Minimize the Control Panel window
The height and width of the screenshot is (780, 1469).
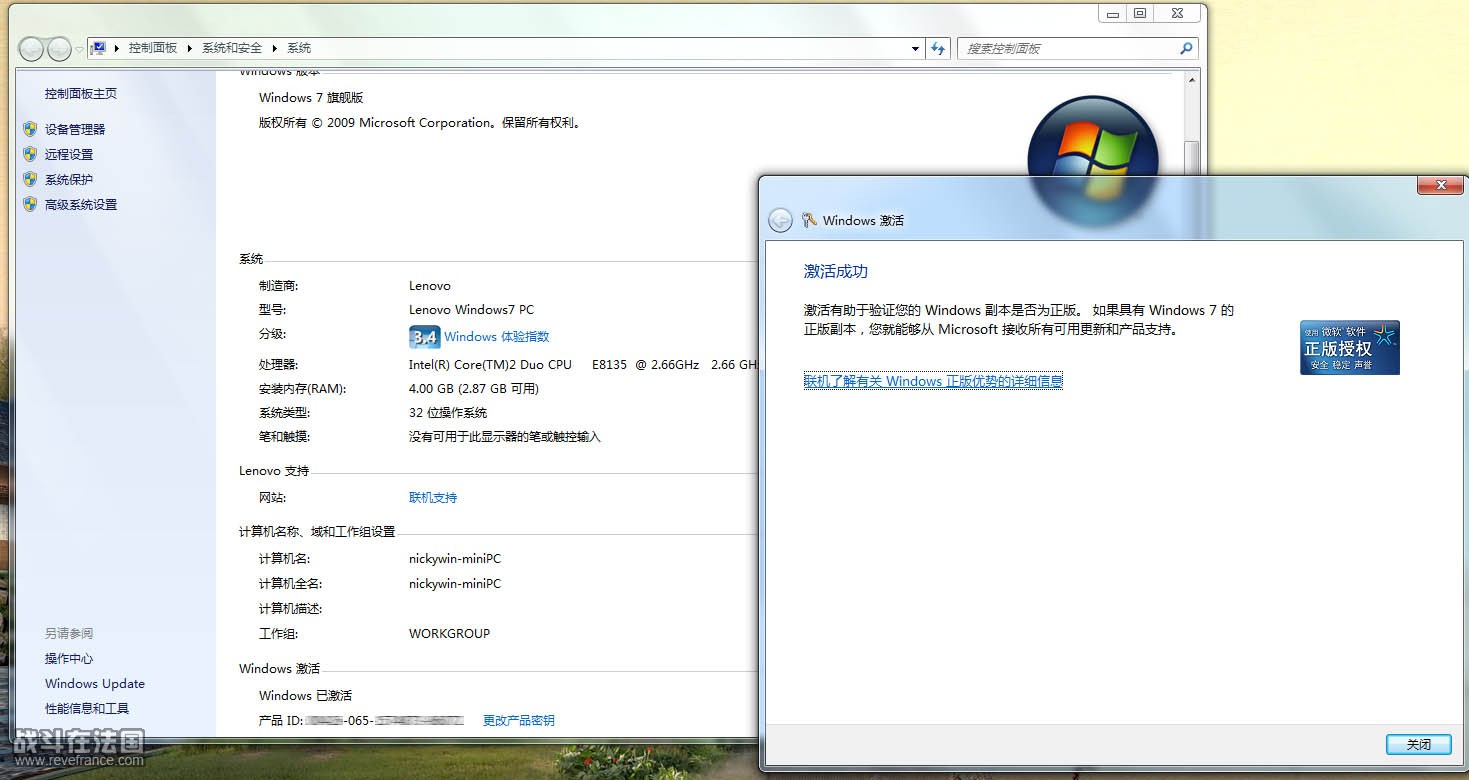1113,14
